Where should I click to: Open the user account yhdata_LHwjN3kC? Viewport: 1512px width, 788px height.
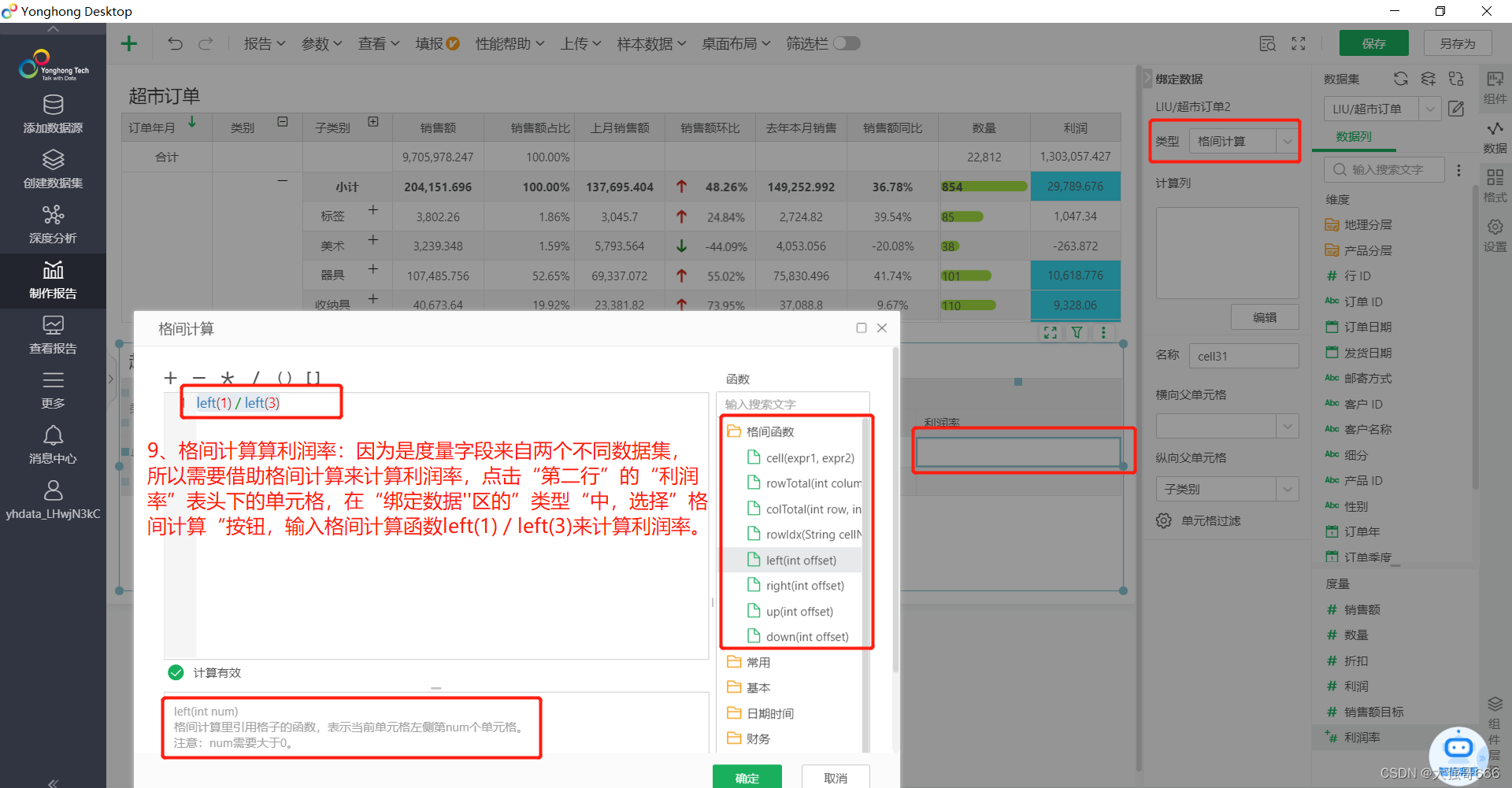click(x=53, y=501)
